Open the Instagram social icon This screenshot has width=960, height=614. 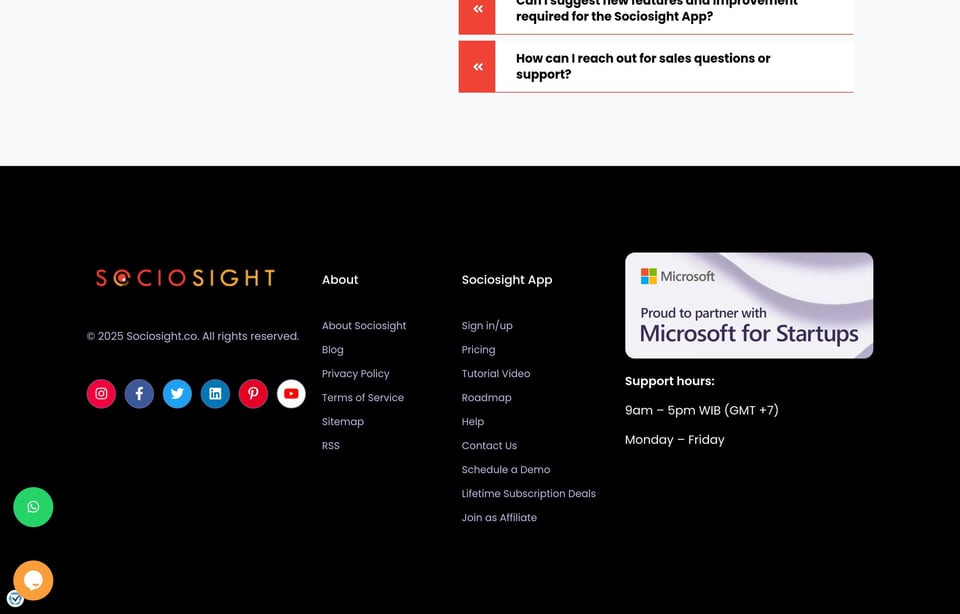(x=101, y=394)
